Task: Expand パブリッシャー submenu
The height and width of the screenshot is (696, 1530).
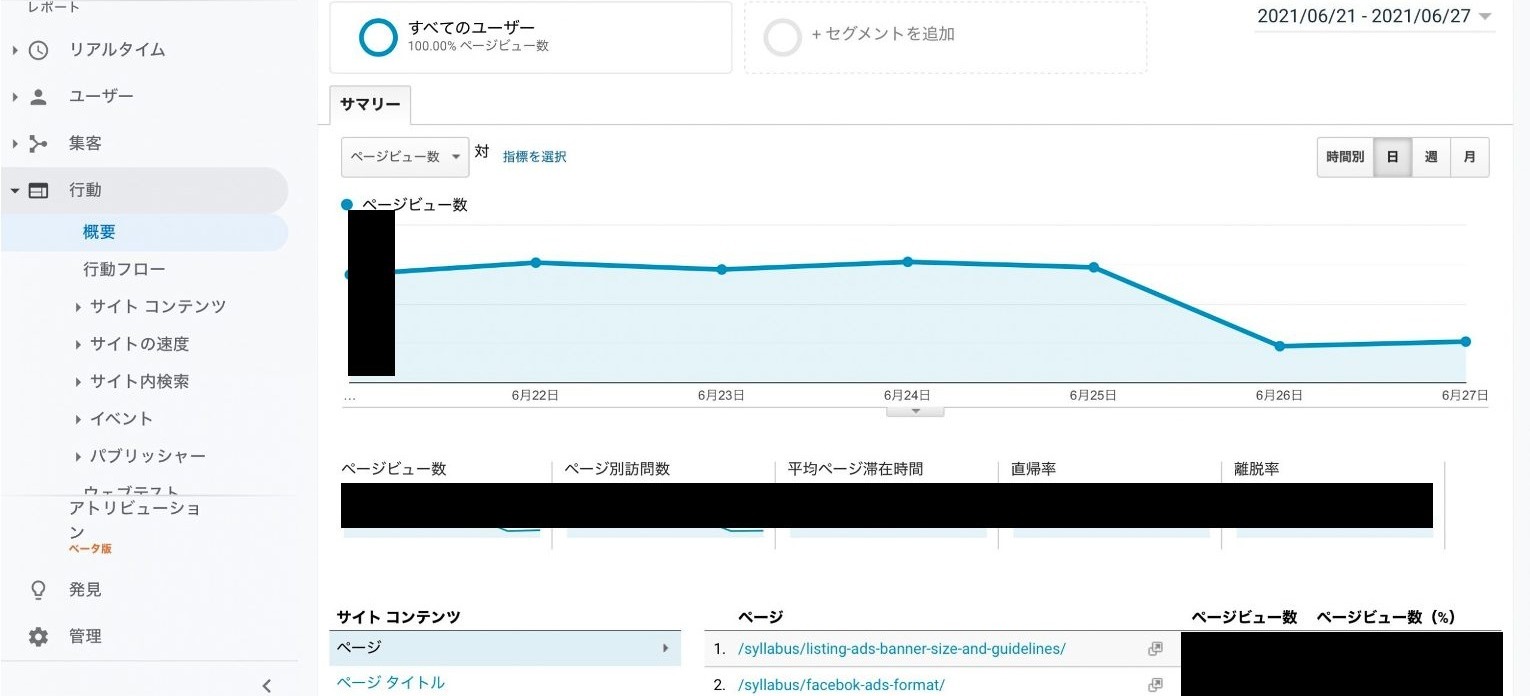Action: (x=78, y=457)
